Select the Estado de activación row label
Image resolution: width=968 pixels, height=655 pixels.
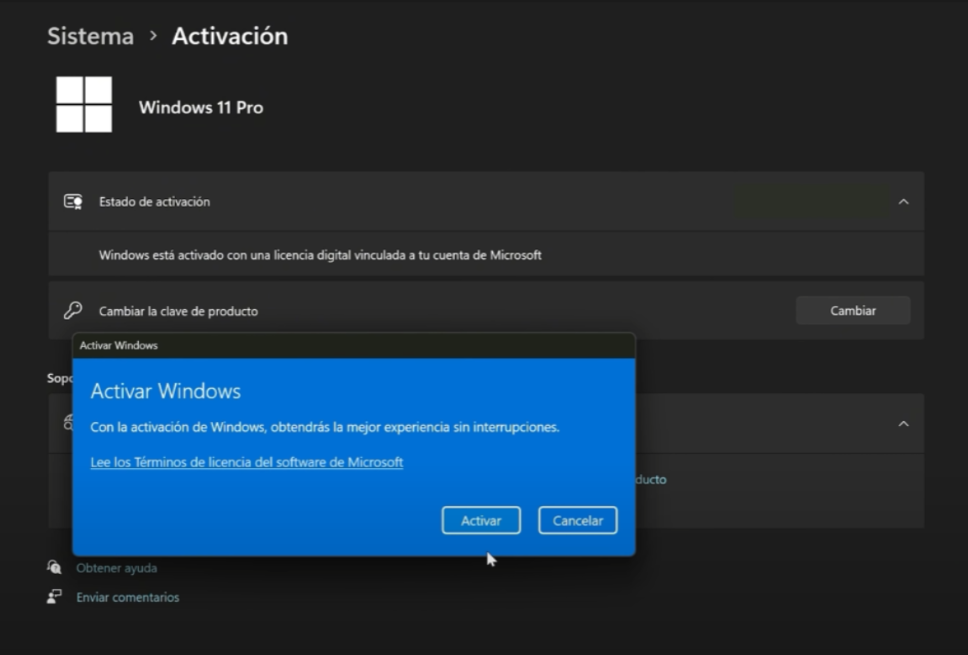click(x=154, y=202)
